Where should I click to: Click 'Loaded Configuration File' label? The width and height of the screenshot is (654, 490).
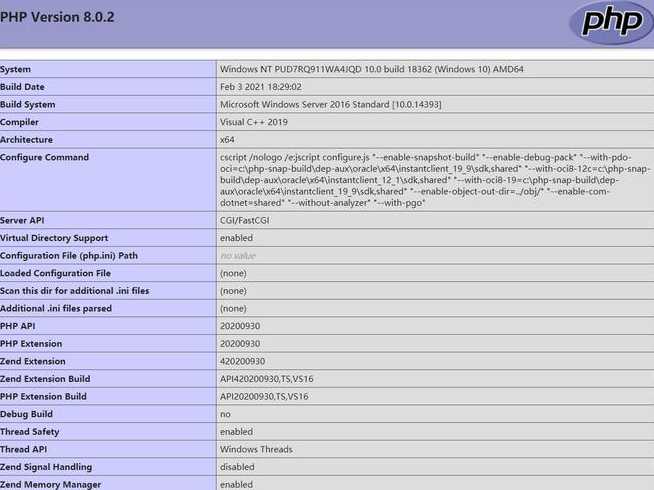coord(55,273)
